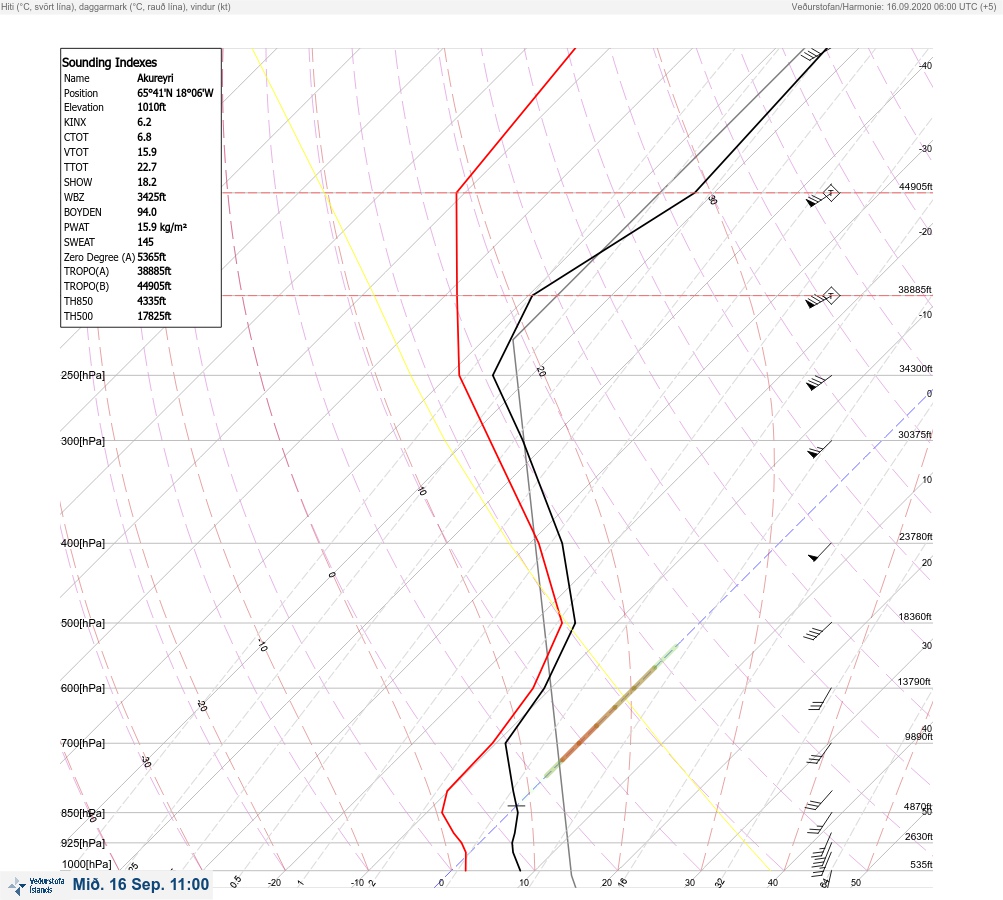Click the wind barb at 300 hPa
1003x900 pixels.
click(819, 449)
